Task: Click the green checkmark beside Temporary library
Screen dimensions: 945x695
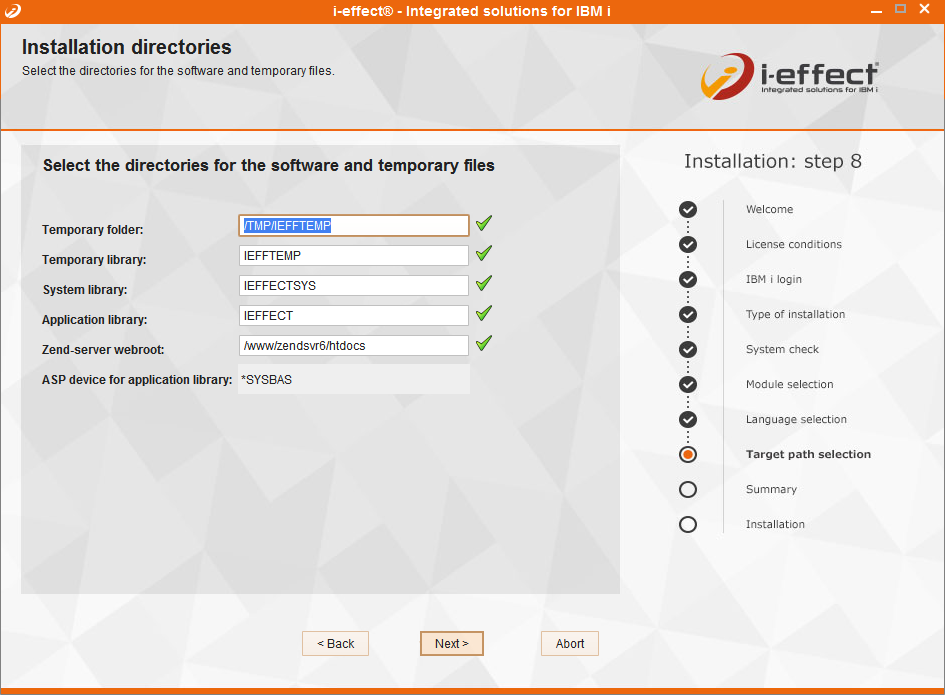Action: pos(484,254)
